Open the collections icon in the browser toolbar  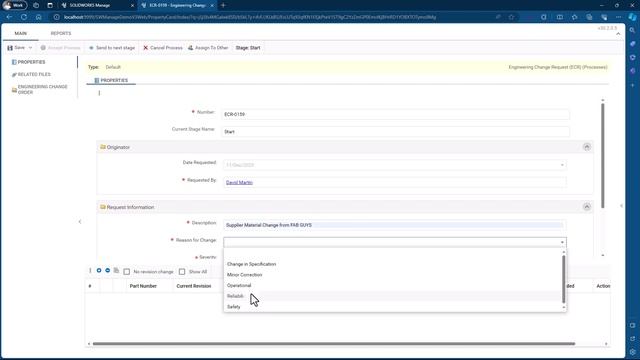point(589,17)
